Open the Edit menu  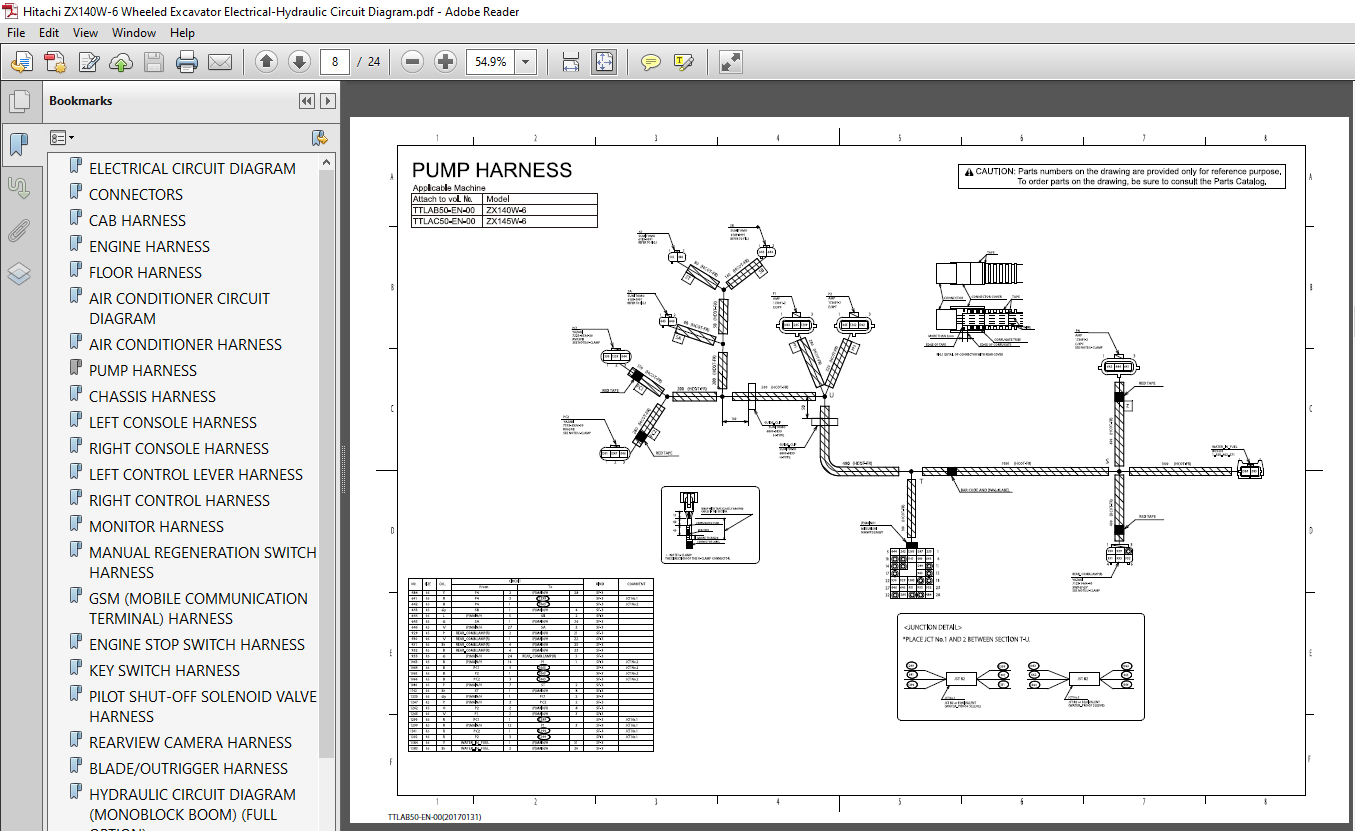49,33
